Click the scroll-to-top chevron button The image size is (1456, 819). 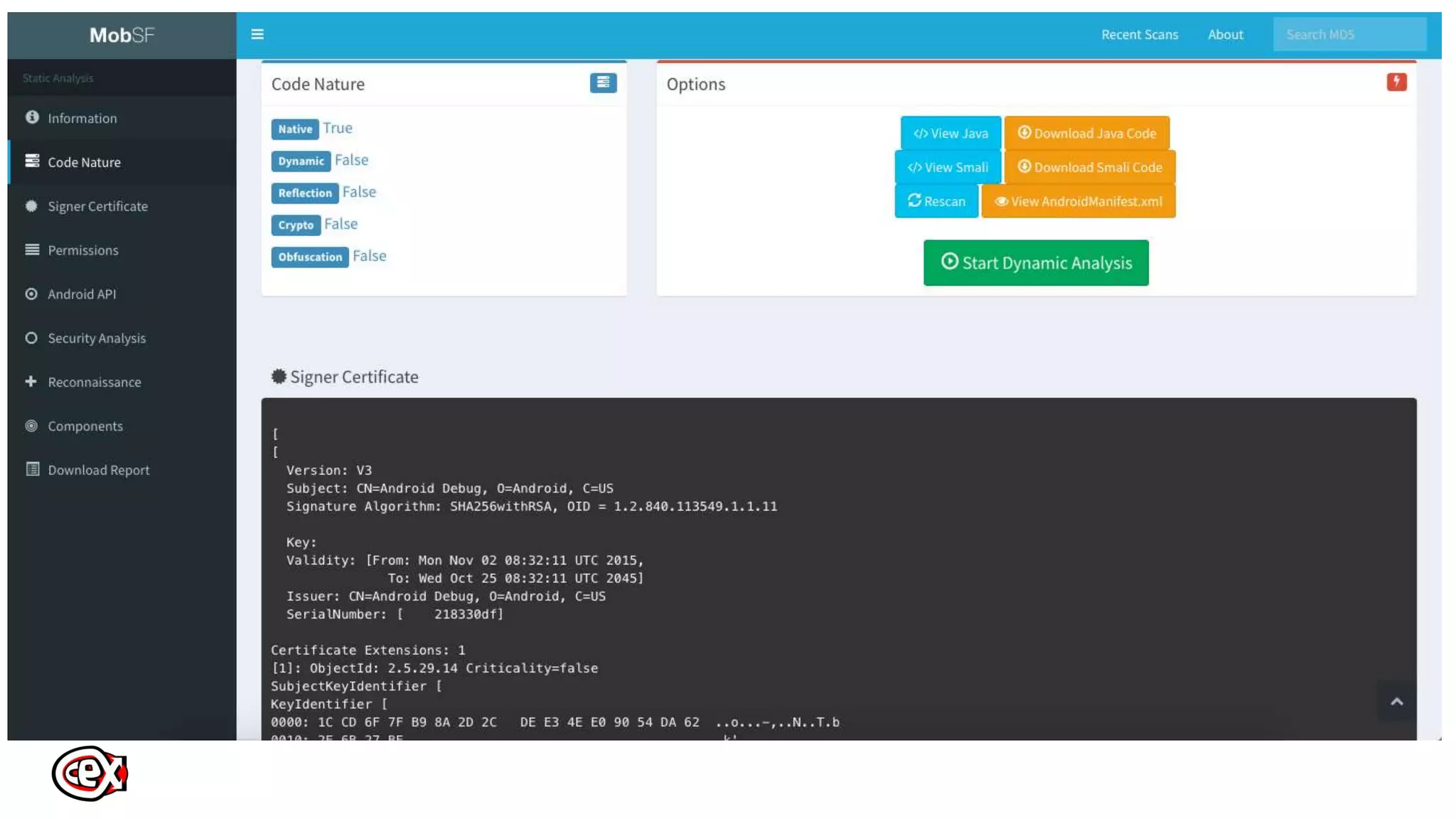pos(1396,702)
